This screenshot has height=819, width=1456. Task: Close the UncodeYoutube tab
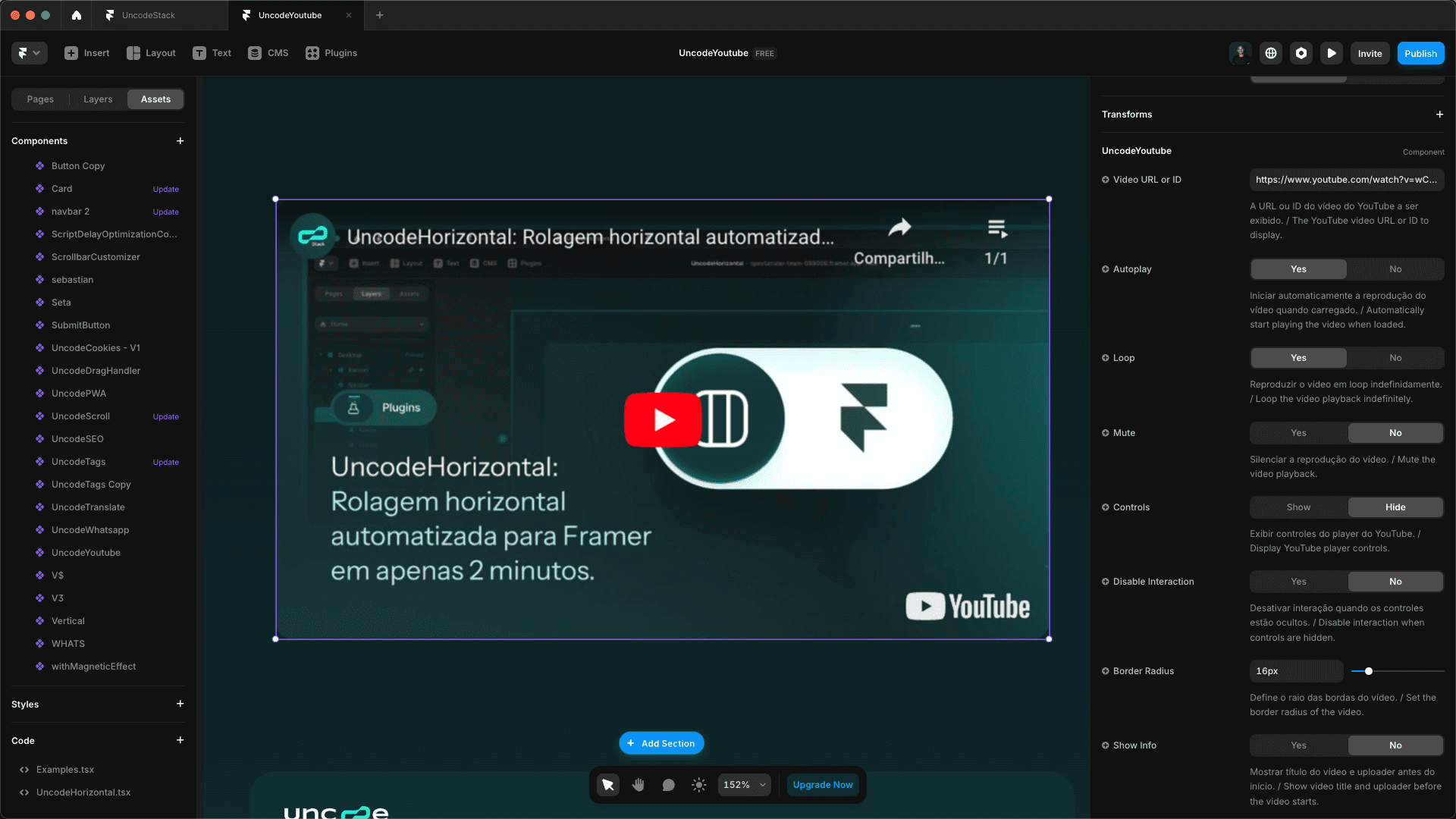pyautogui.click(x=349, y=15)
